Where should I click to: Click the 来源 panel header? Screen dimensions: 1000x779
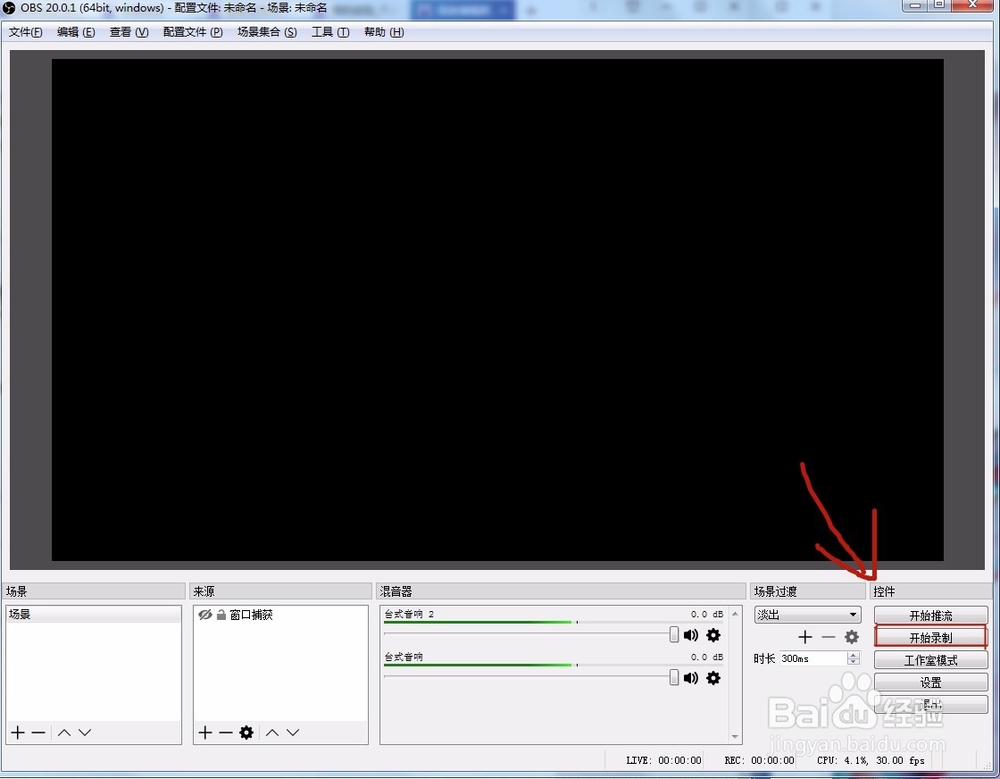click(280, 591)
